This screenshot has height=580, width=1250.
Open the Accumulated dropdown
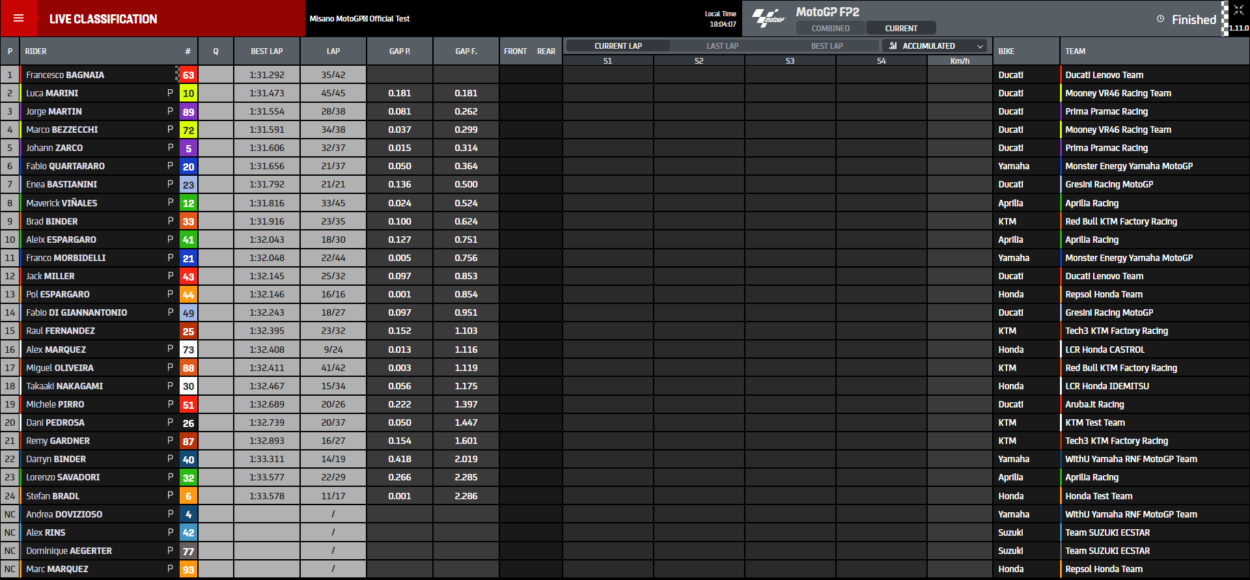pos(936,46)
